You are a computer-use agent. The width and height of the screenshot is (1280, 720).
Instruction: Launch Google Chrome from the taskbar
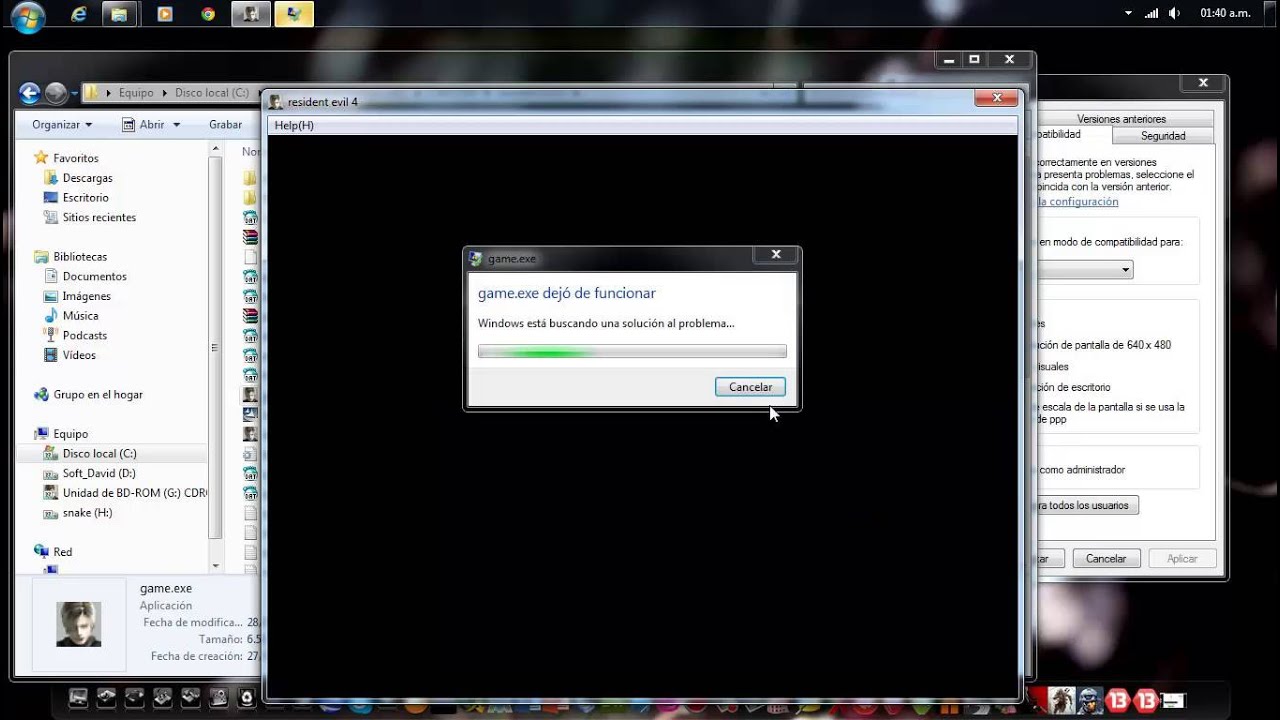click(x=208, y=14)
